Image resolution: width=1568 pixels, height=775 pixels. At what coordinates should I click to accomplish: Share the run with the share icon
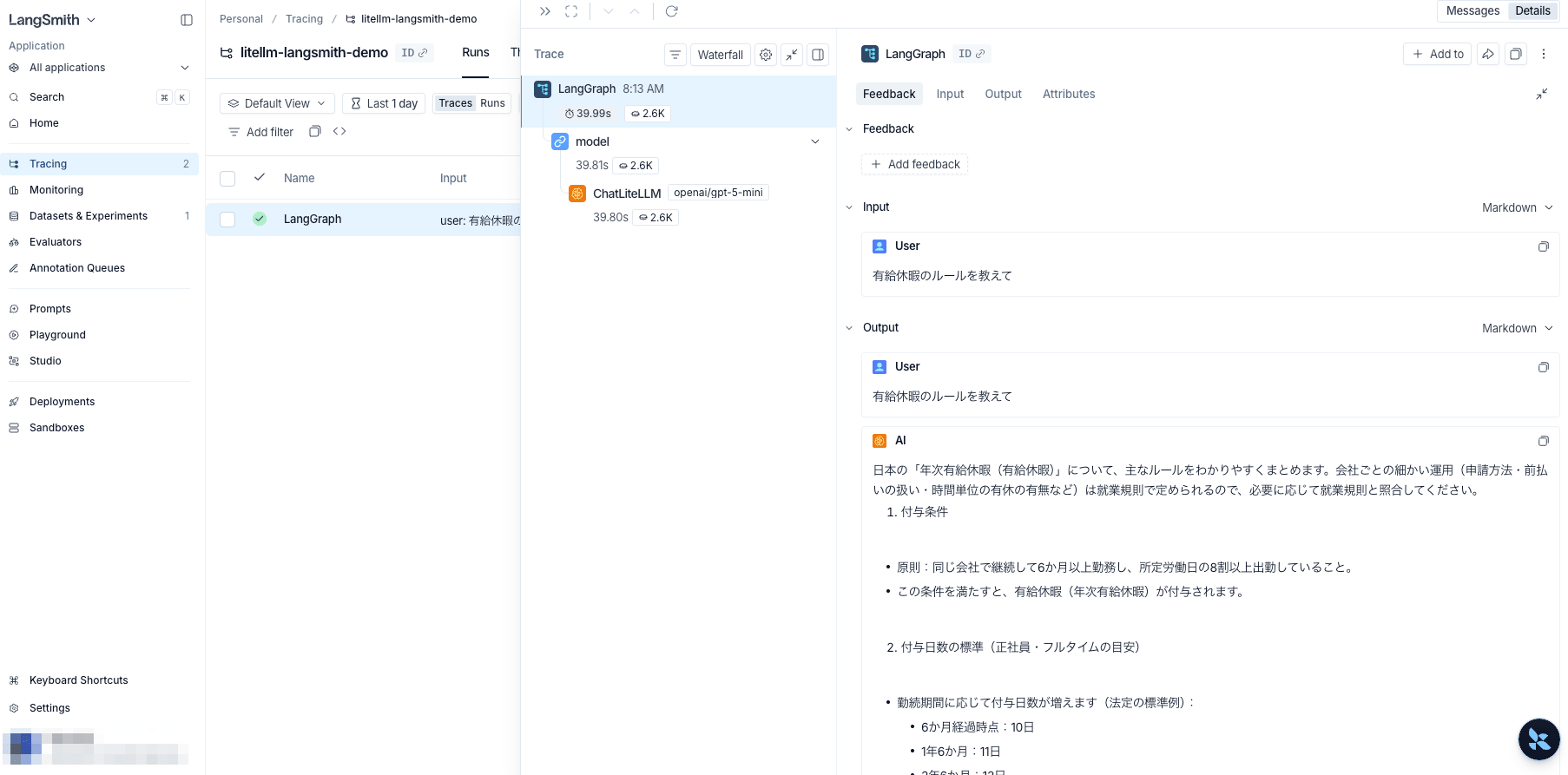click(1488, 54)
